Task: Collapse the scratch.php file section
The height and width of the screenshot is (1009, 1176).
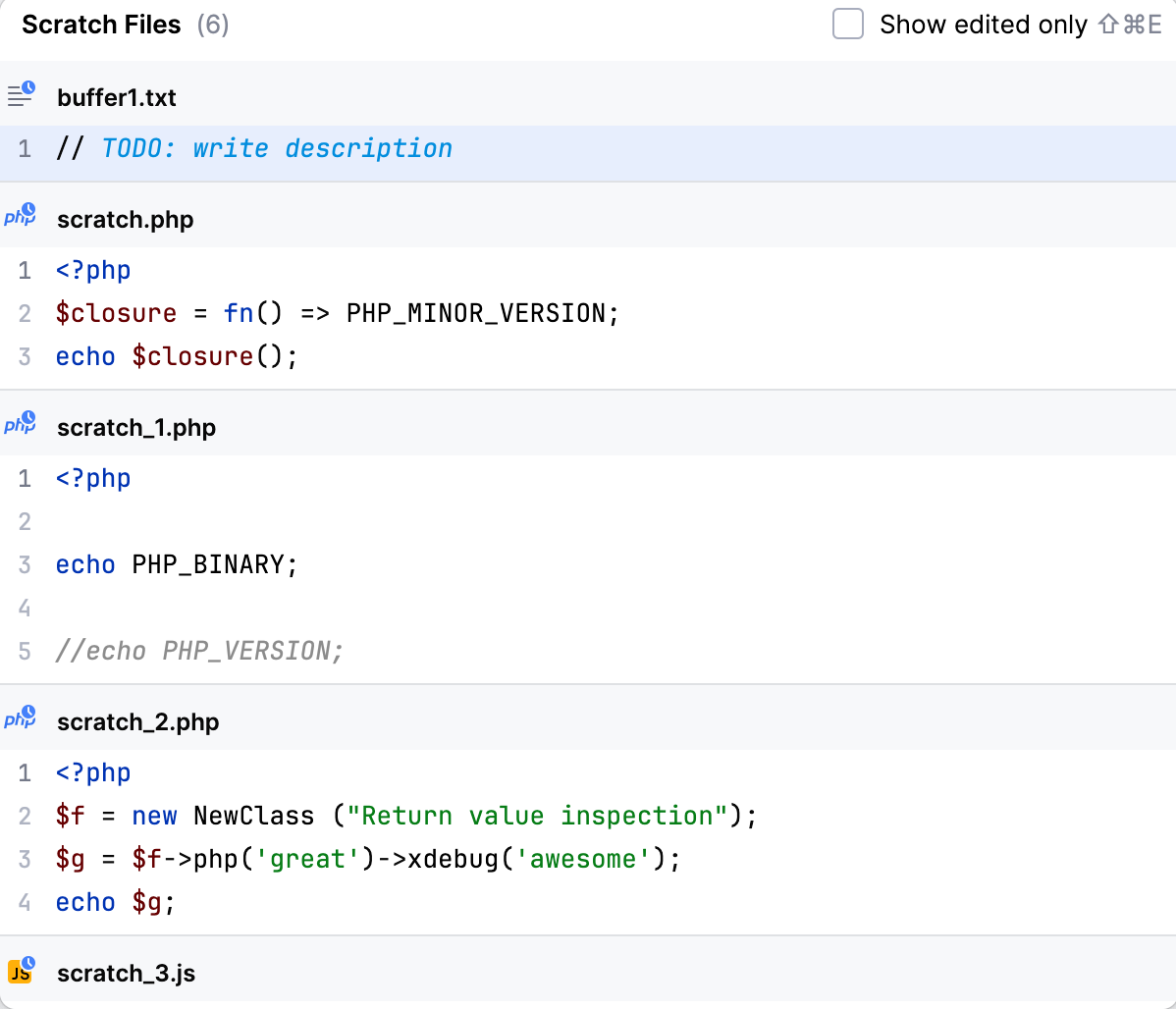Action: [x=125, y=220]
